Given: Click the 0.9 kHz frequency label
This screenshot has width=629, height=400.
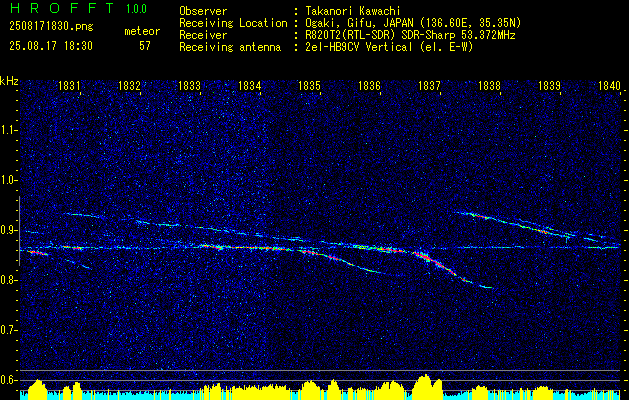Looking at the screenshot, I should click(7, 230).
